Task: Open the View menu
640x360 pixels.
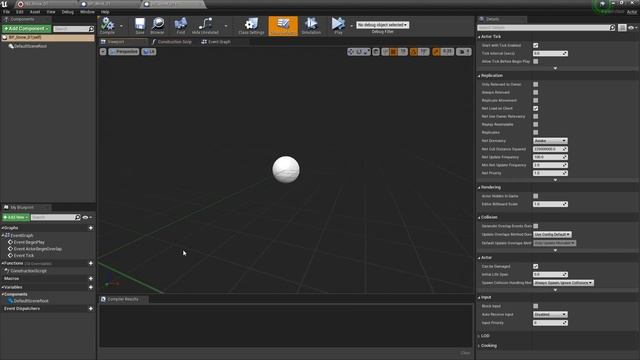Action: coord(51,12)
